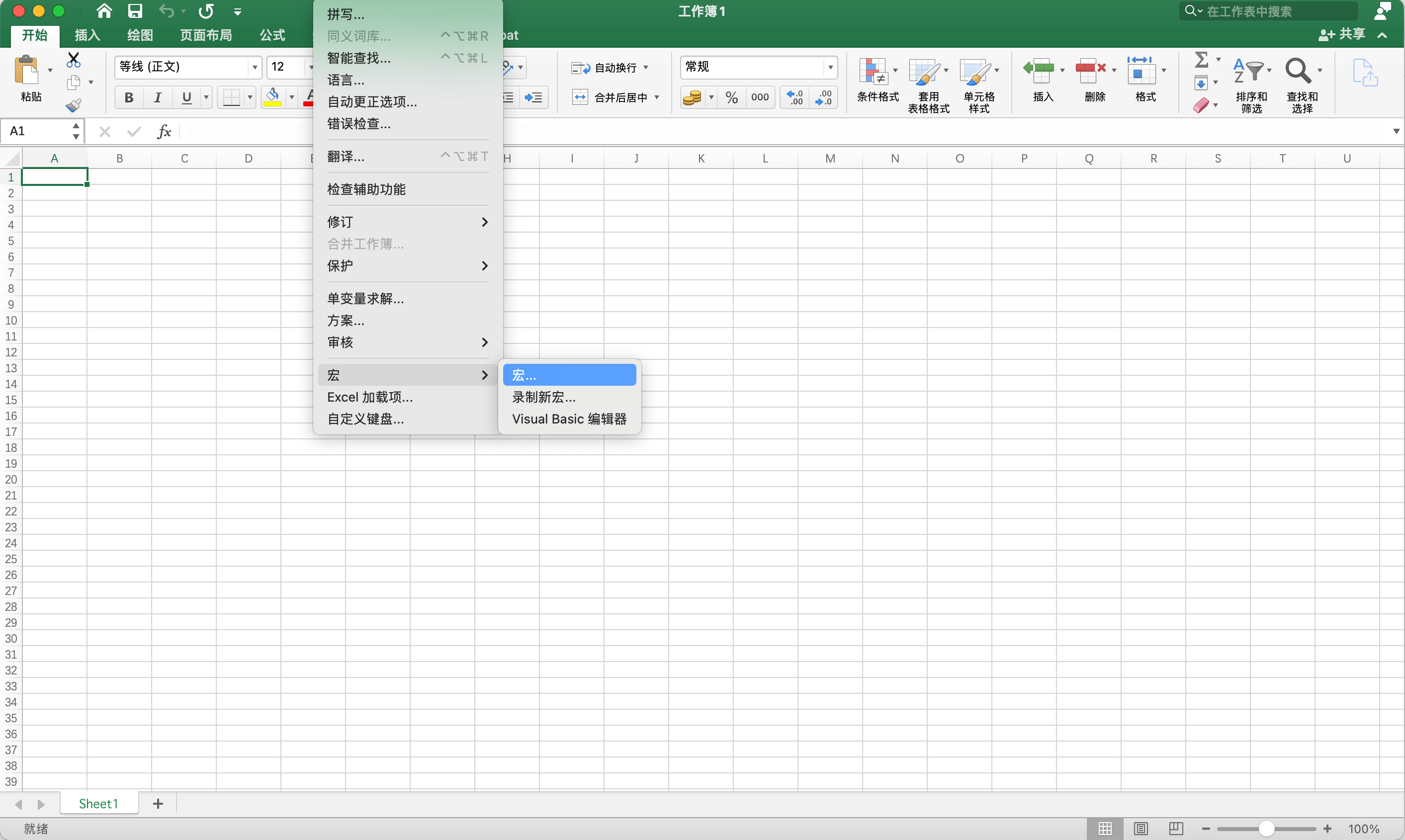This screenshot has width=1405, height=840.
Task: Toggle Bold formatting
Action: click(x=128, y=97)
